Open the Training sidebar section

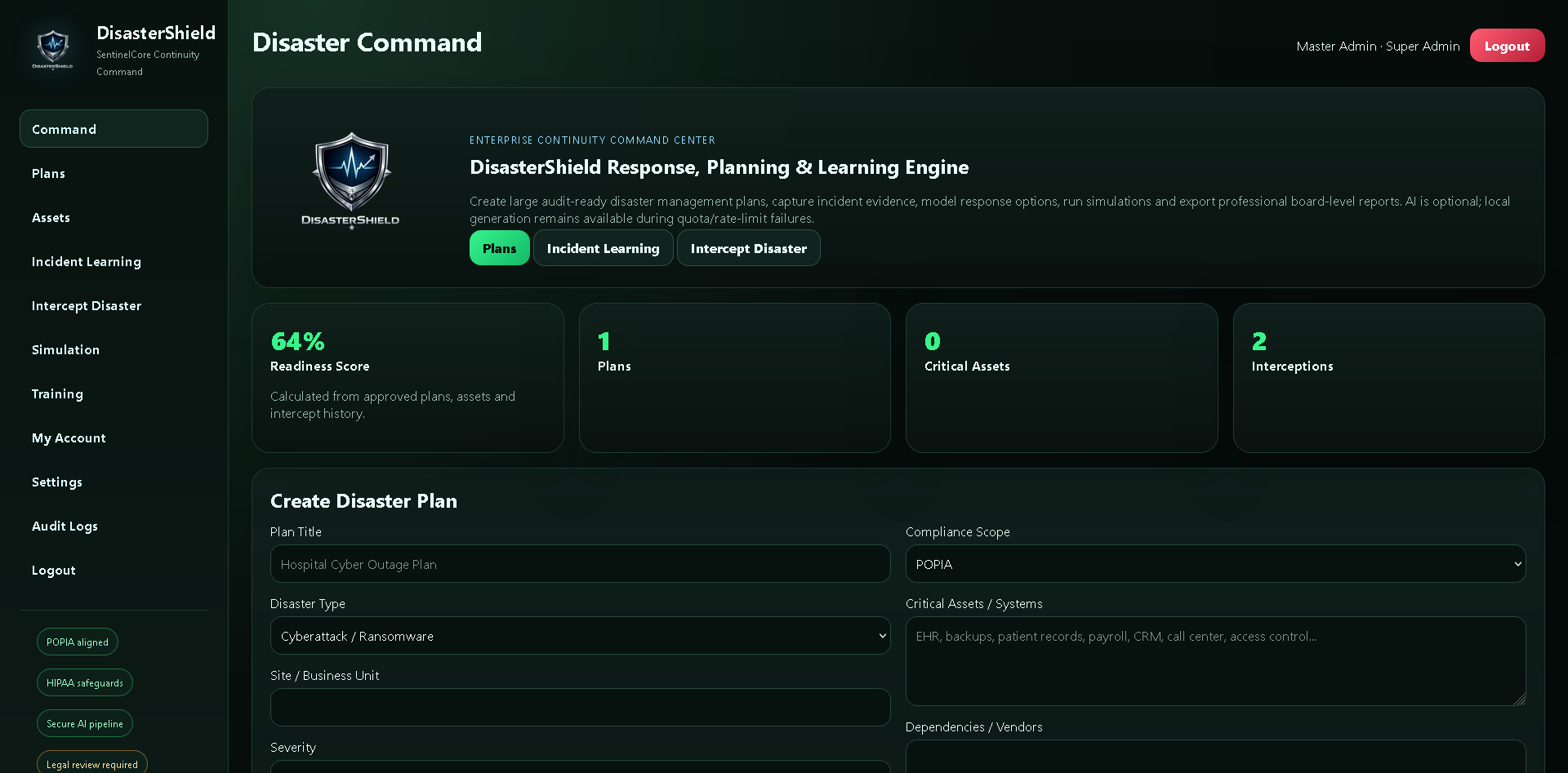click(x=114, y=393)
